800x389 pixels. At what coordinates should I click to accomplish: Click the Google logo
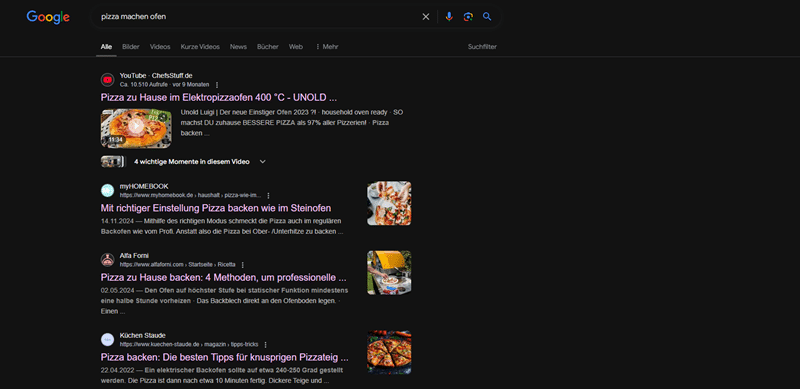pyautogui.click(x=48, y=17)
